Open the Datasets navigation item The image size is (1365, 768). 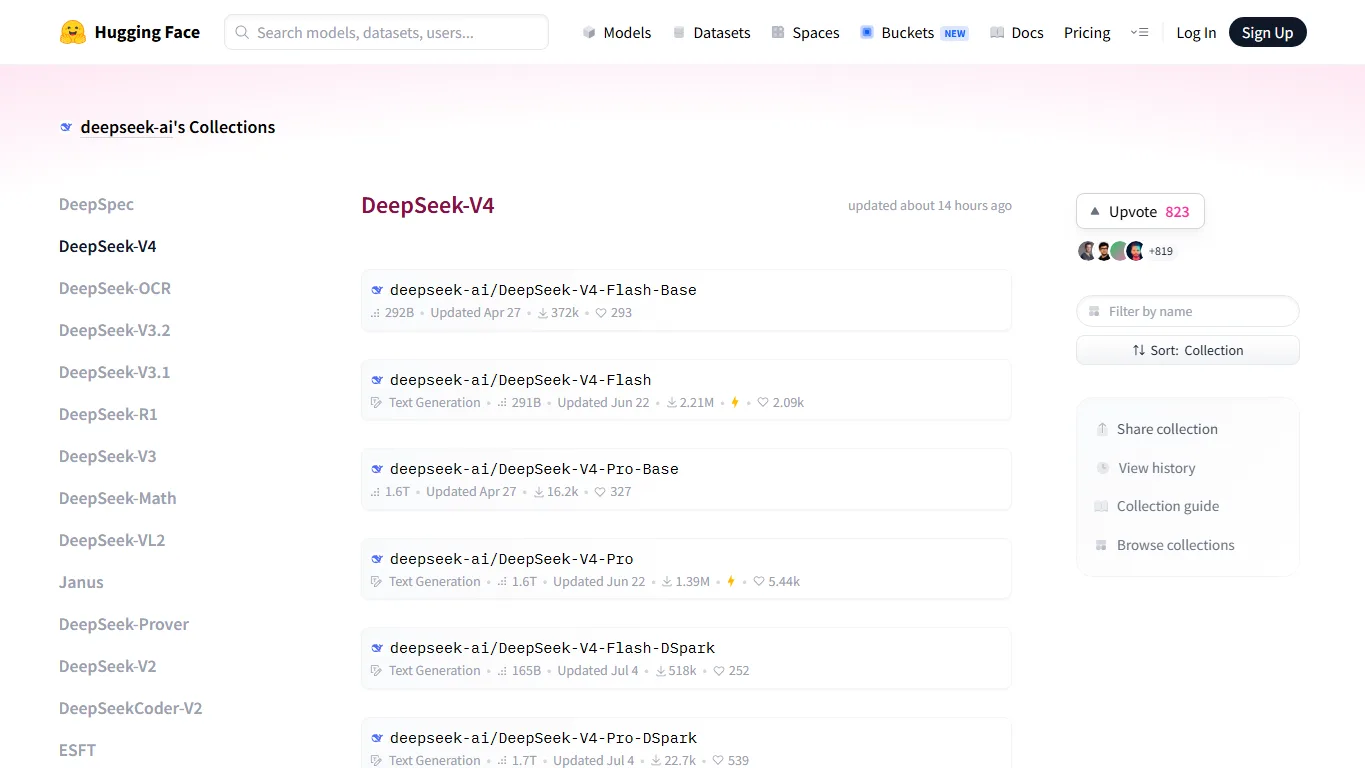pyautogui.click(x=711, y=33)
